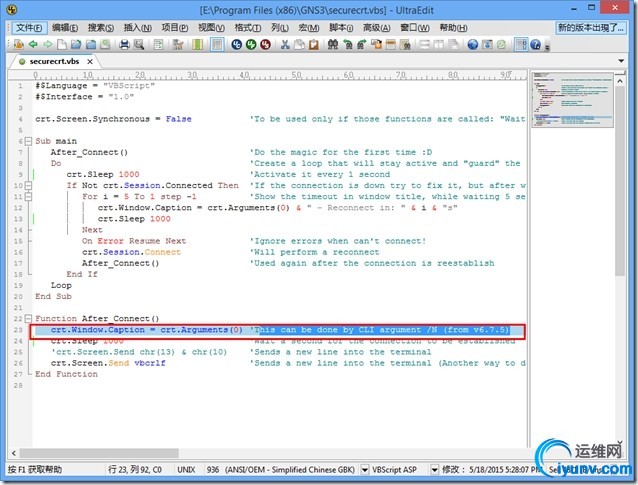Open Help with the question mark icon
The image size is (638, 485).
pos(535,44)
